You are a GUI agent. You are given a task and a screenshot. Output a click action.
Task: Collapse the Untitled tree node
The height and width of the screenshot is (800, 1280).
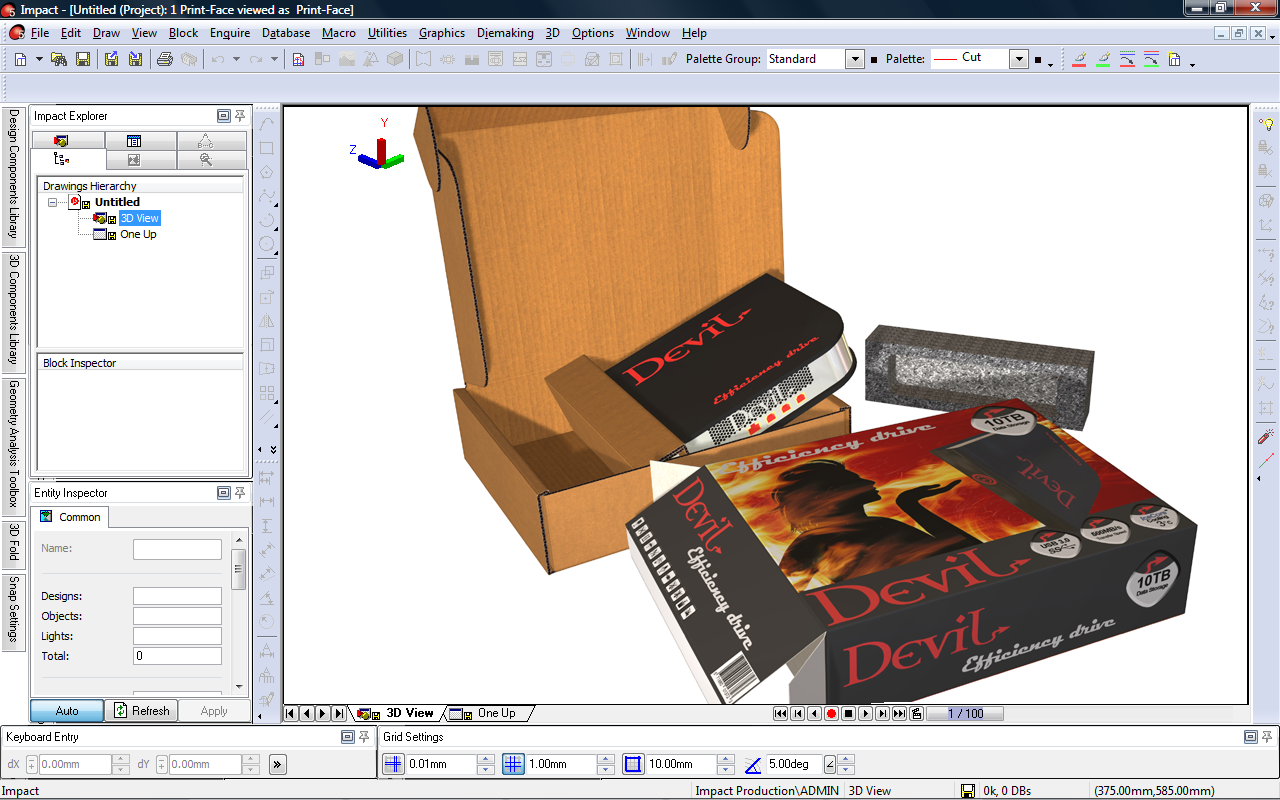[x=52, y=202]
